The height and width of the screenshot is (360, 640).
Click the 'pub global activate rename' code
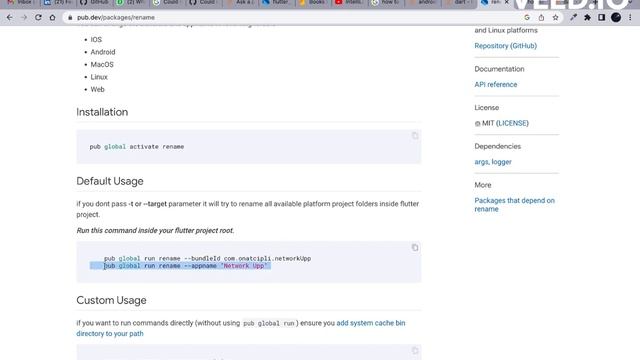(x=137, y=147)
